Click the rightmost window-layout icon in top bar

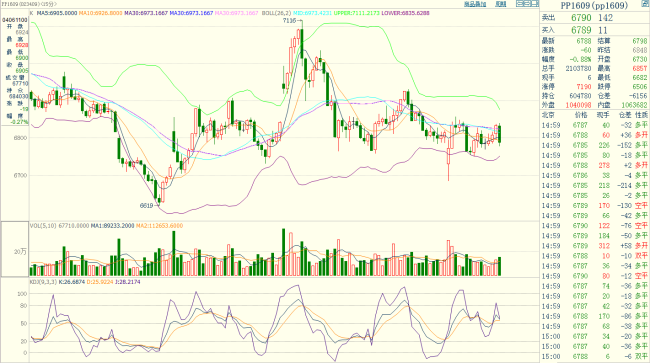(x=534, y=4)
